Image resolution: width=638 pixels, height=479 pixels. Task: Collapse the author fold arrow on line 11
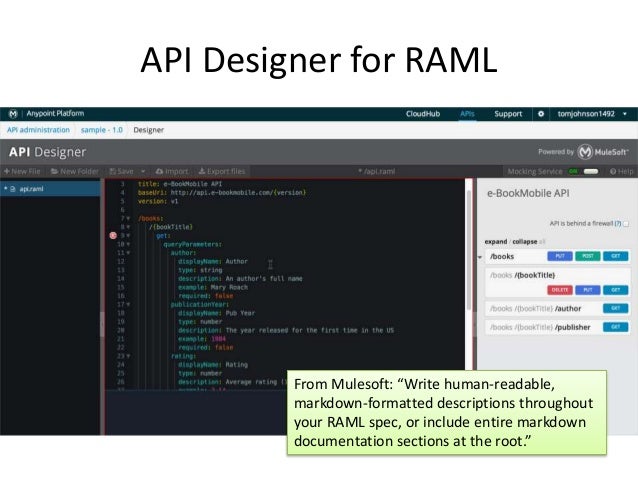[x=128, y=253]
